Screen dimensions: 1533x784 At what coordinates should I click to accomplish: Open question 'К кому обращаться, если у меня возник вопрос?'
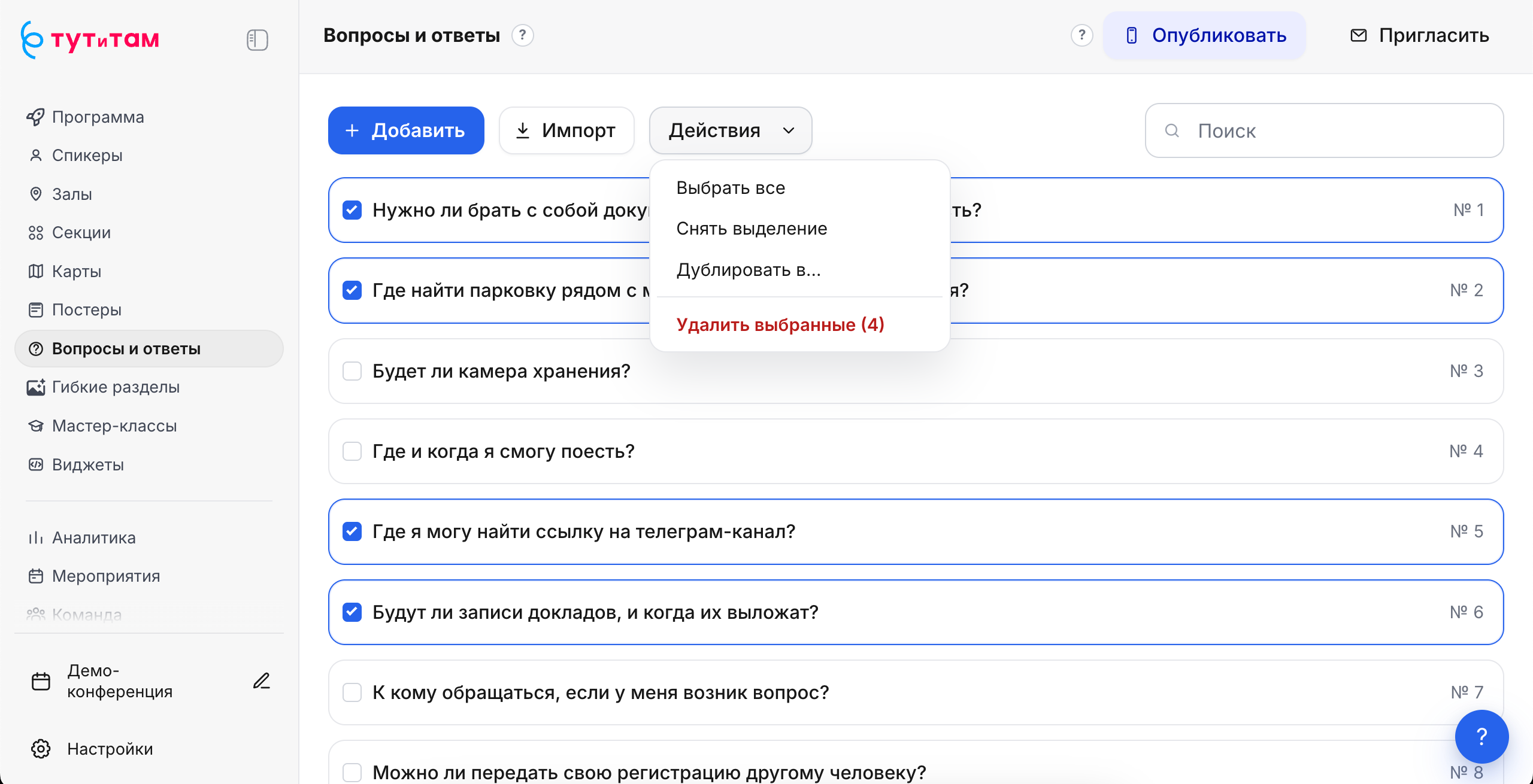[x=916, y=692]
